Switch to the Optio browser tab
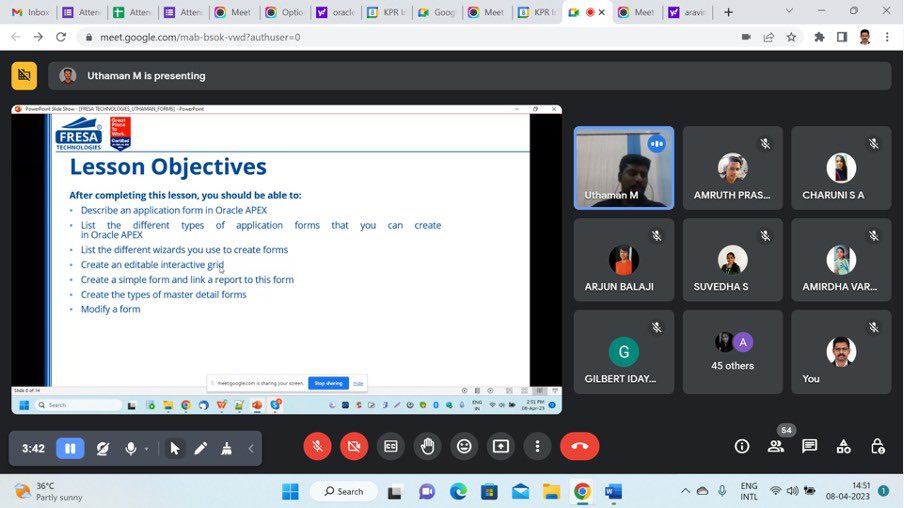This screenshot has height=508, width=904. click(x=285, y=12)
